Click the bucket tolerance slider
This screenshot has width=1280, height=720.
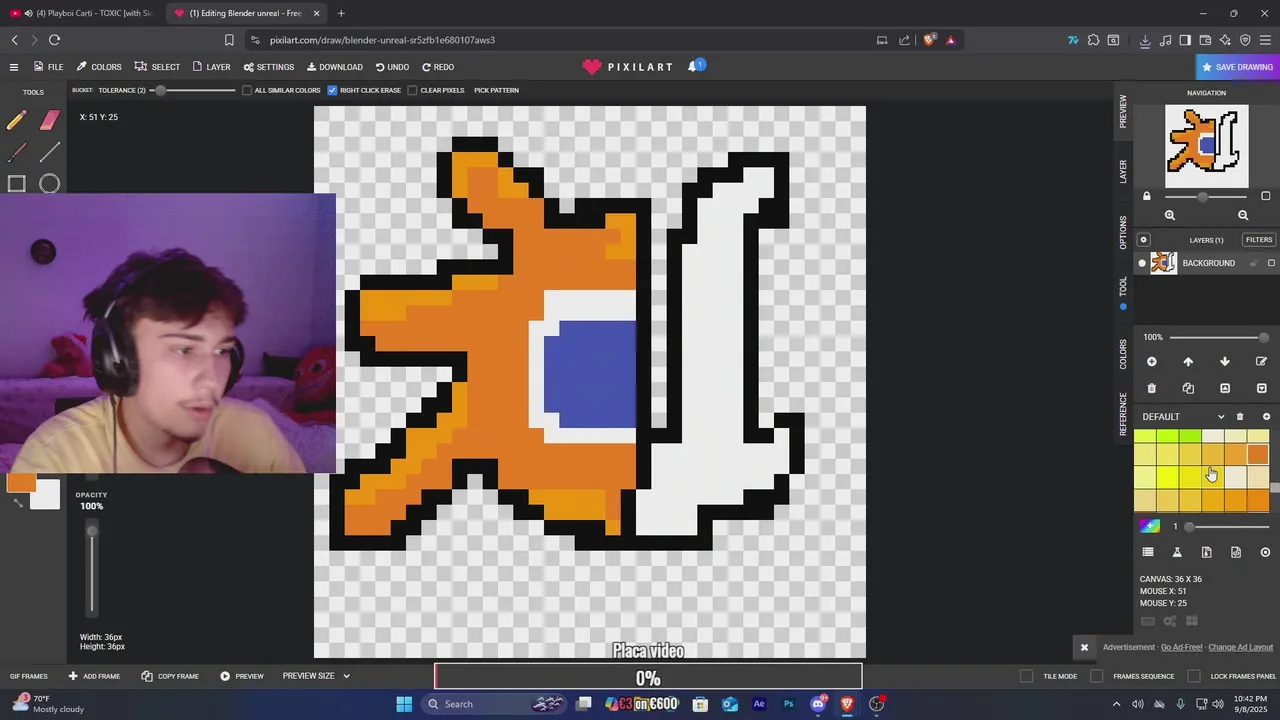point(194,90)
